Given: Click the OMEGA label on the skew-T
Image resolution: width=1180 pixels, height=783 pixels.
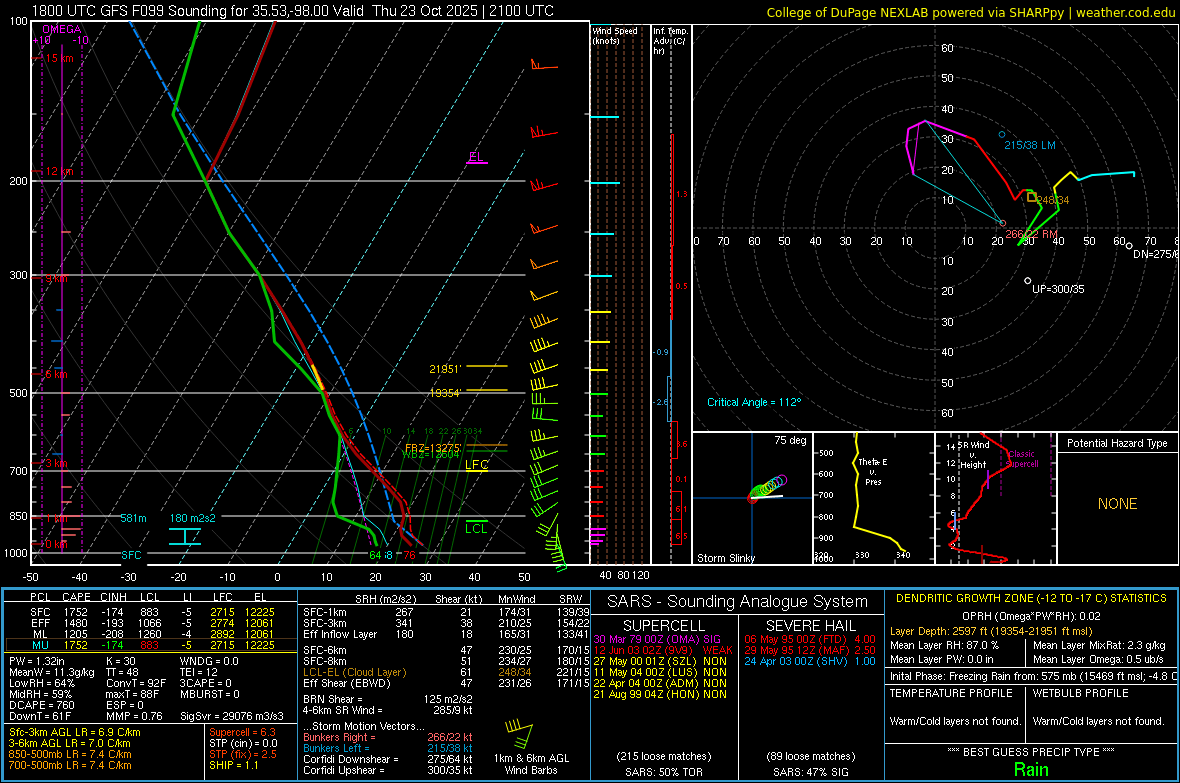Looking at the screenshot, I should (61, 29).
